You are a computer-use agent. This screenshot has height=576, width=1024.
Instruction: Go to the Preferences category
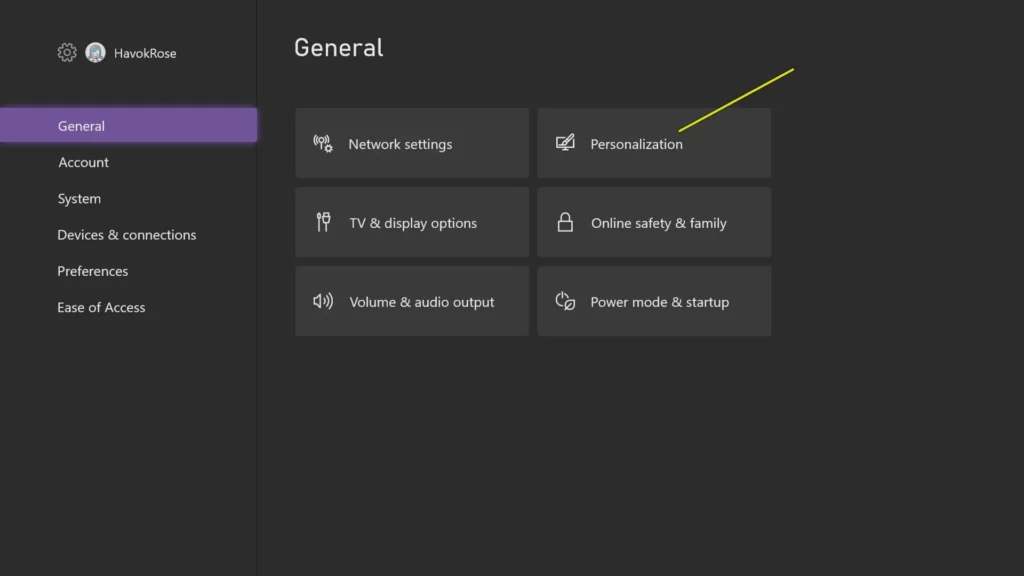click(93, 271)
